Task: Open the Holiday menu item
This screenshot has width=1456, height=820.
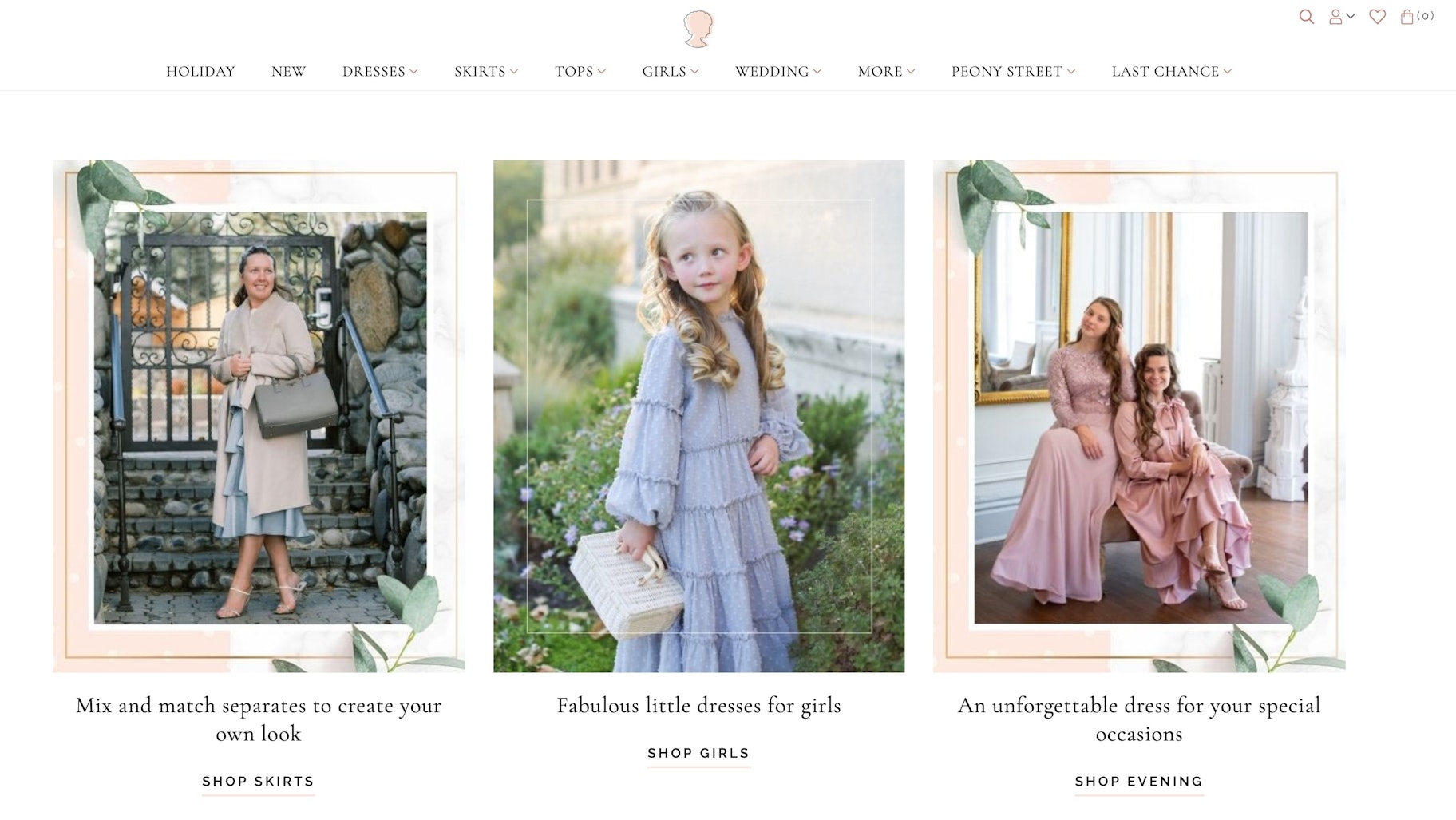Action: pyautogui.click(x=200, y=72)
